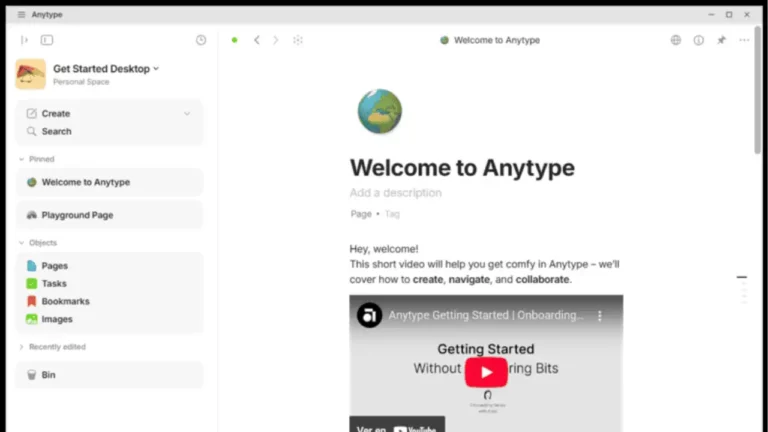768x432 pixels.
Task: Collapse the Pinned section
Action: point(21,159)
